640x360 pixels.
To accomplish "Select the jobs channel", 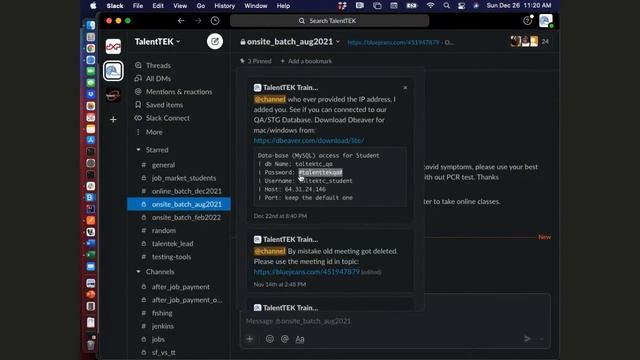I will point(158,339).
